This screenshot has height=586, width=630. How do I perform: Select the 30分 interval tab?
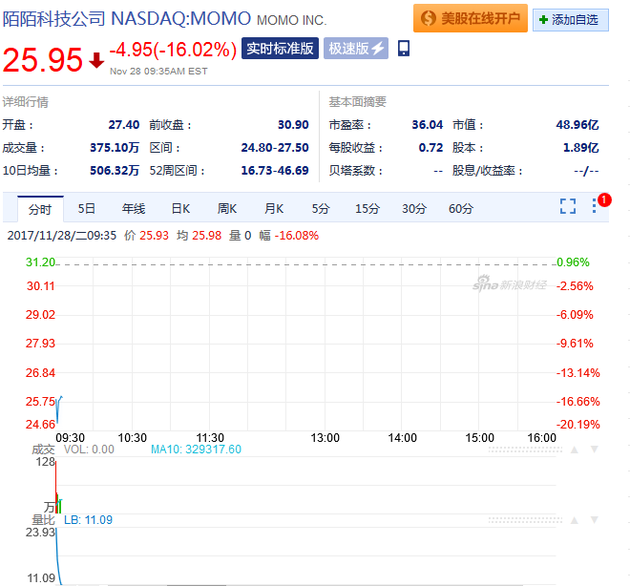pyautogui.click(x=414, y=209)
